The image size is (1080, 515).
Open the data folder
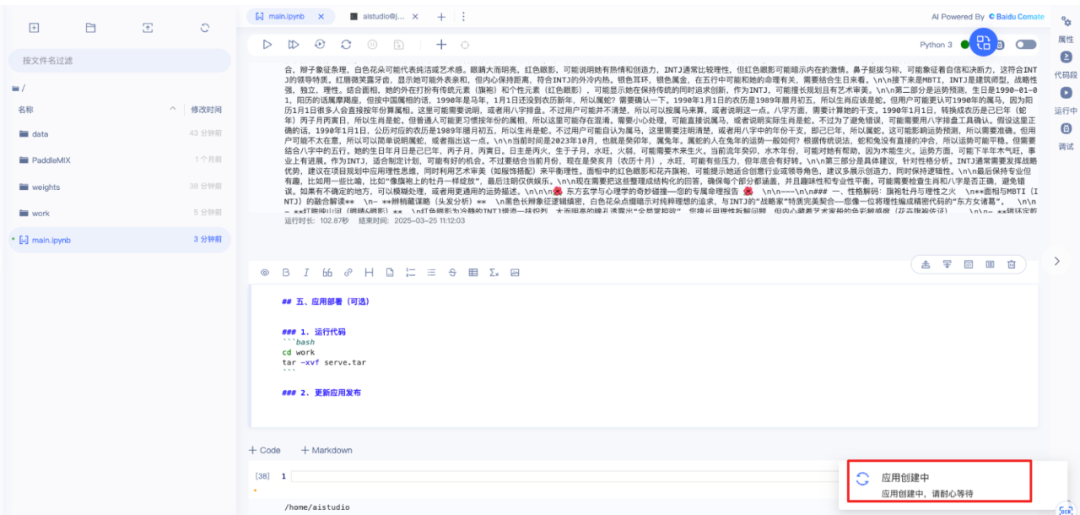tap(120, 134)
